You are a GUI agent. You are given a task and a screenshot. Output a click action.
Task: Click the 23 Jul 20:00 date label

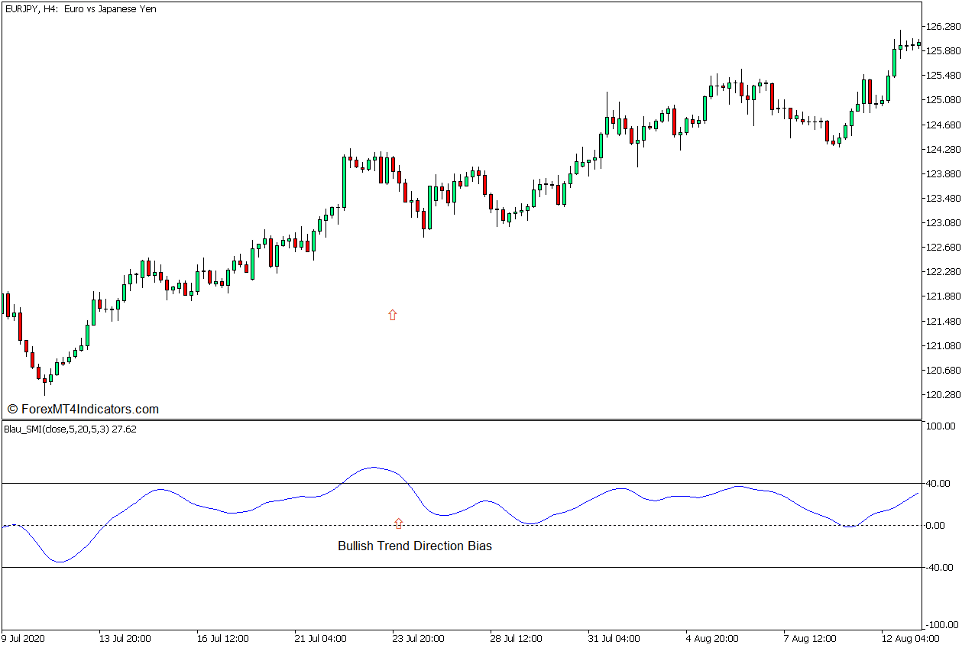click(x=417, y=638)
